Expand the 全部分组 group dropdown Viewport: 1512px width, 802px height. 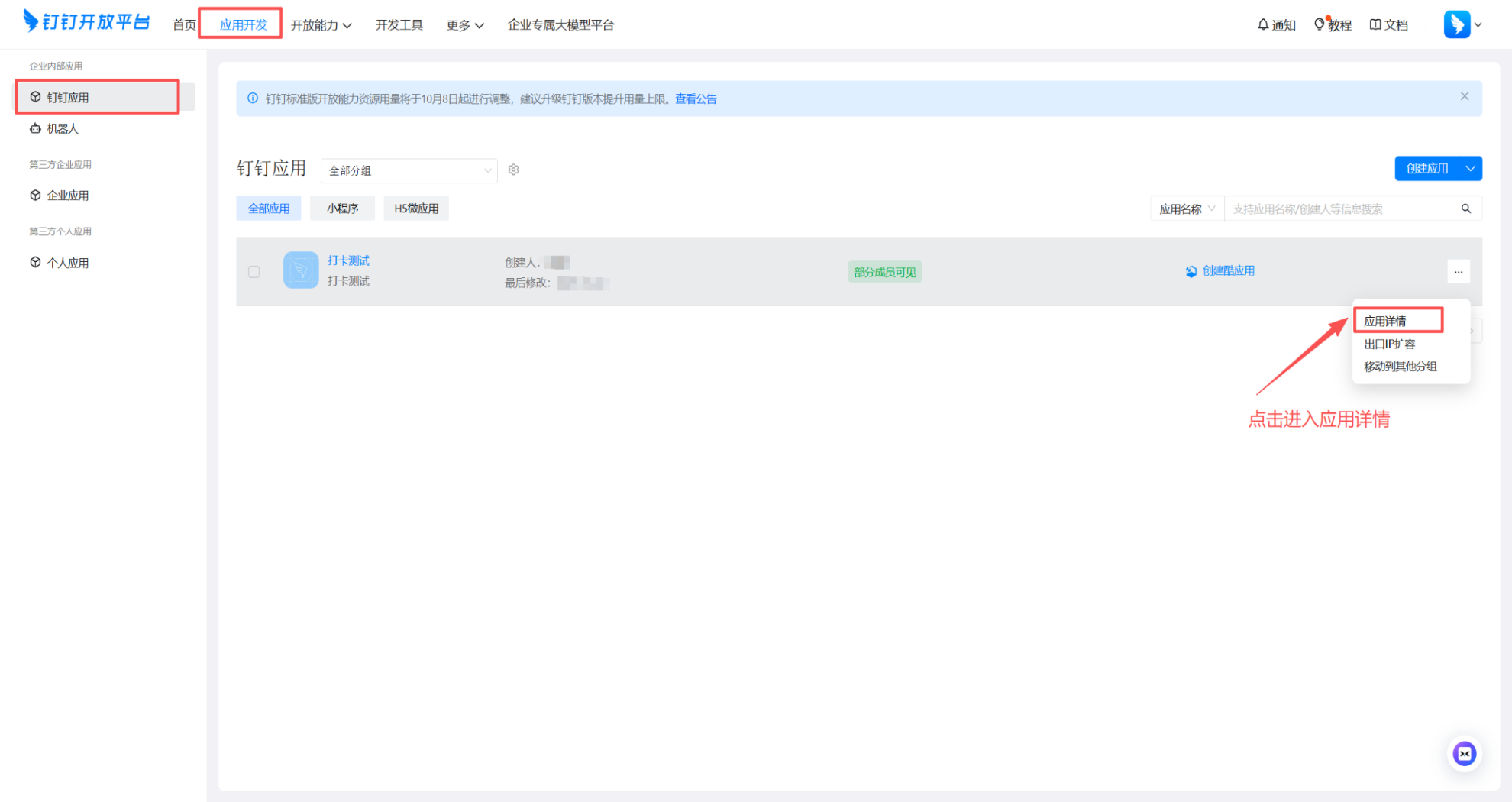click(409, 170)
